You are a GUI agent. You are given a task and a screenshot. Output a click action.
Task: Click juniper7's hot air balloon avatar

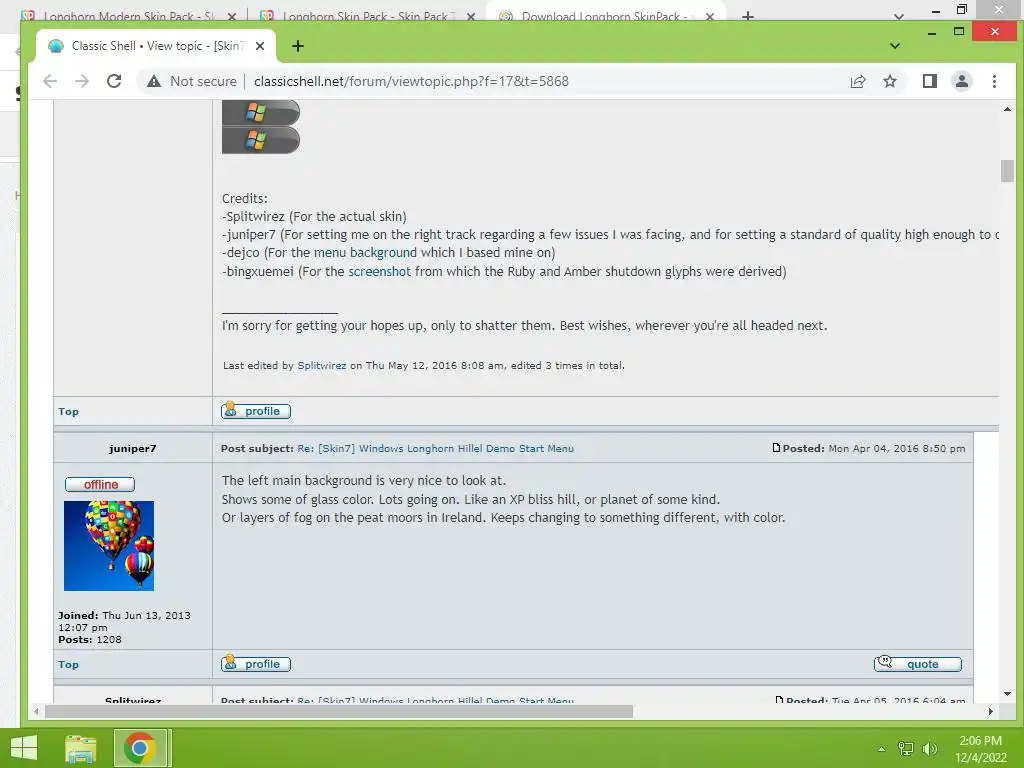[109, 546]
